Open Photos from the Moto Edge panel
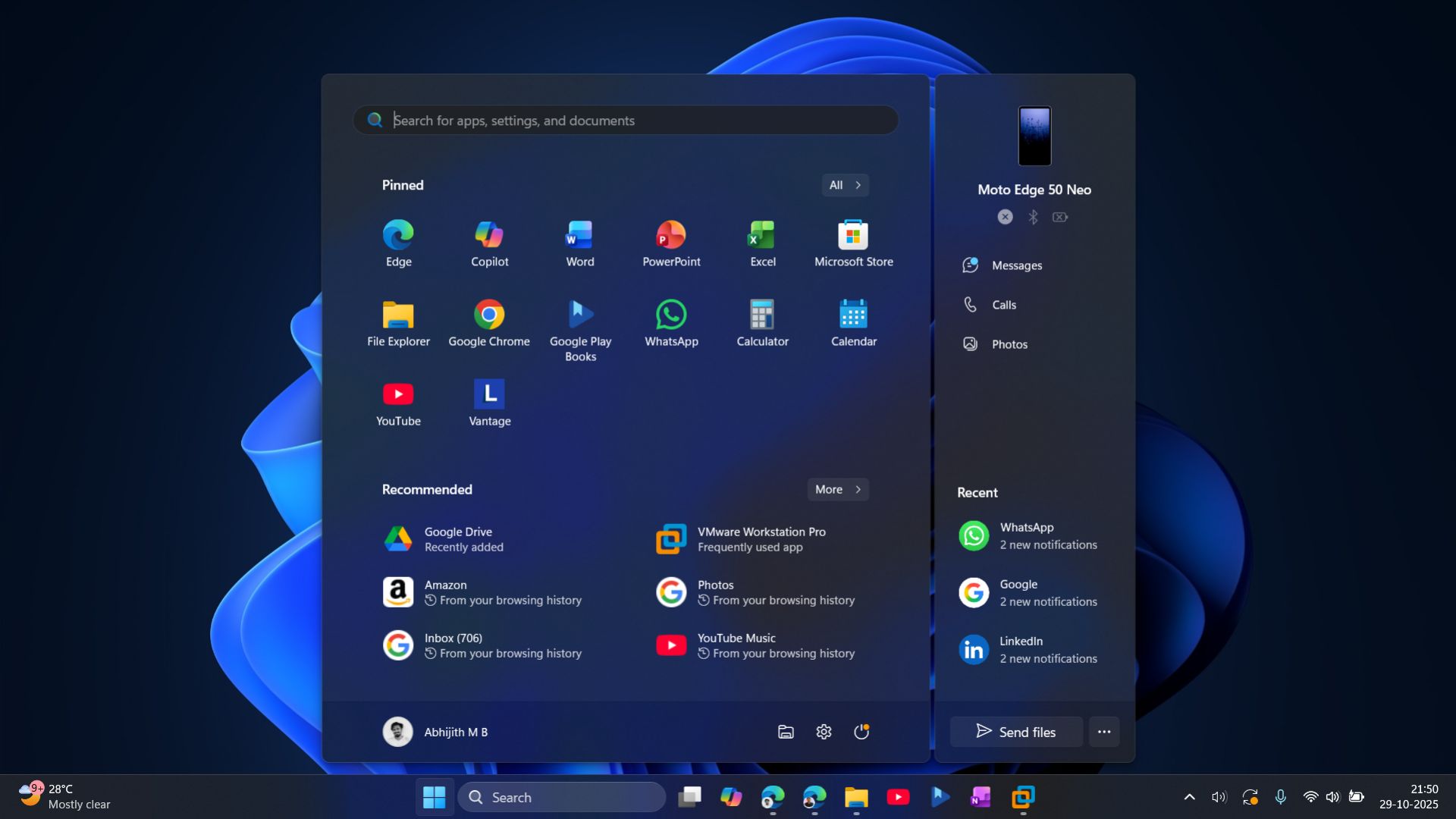1456x819 pixels. (x=1009, y=344)
